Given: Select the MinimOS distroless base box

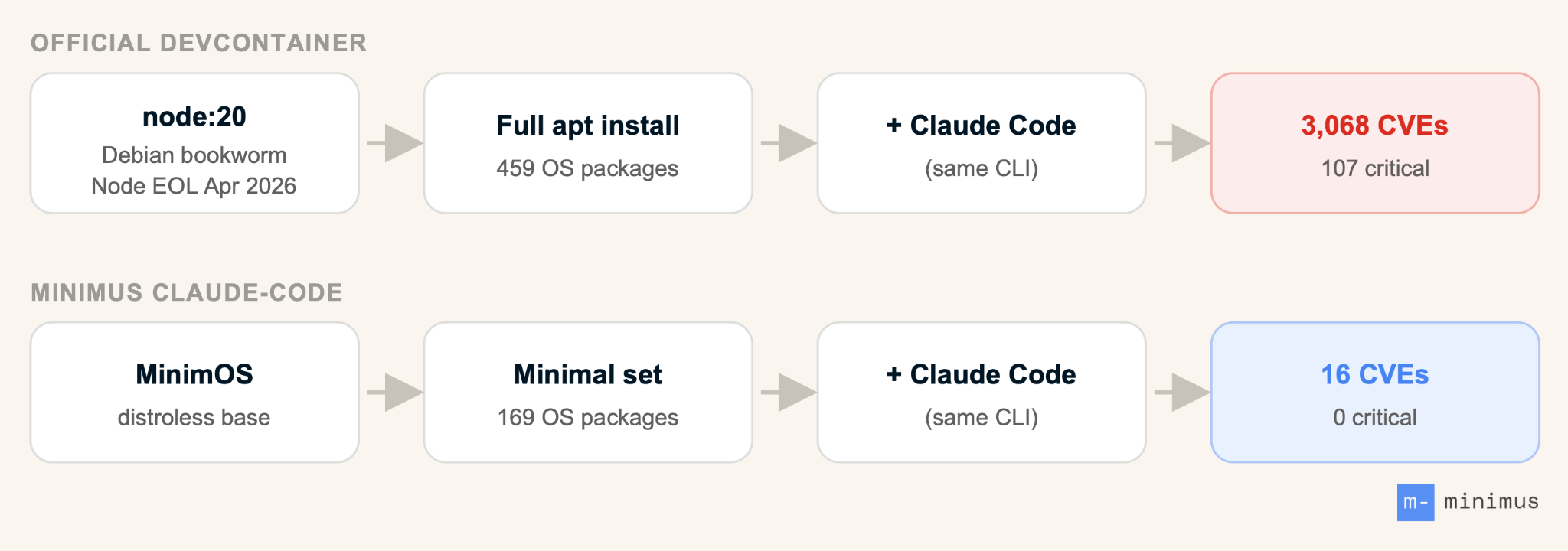Looking at the screenshot, I should [x=194, y=393].
